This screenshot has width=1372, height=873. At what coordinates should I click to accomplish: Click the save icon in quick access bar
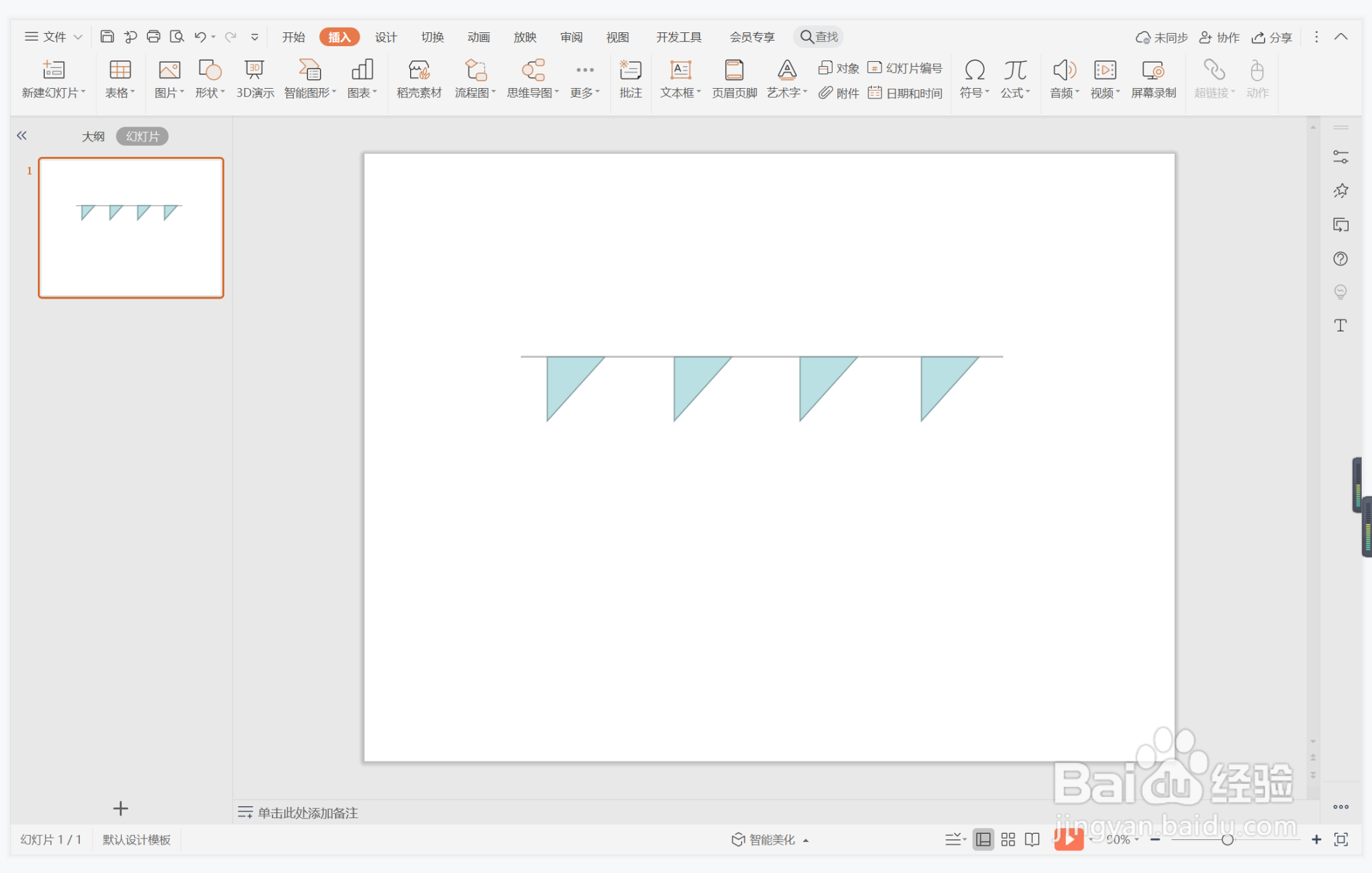pos(107,36)
